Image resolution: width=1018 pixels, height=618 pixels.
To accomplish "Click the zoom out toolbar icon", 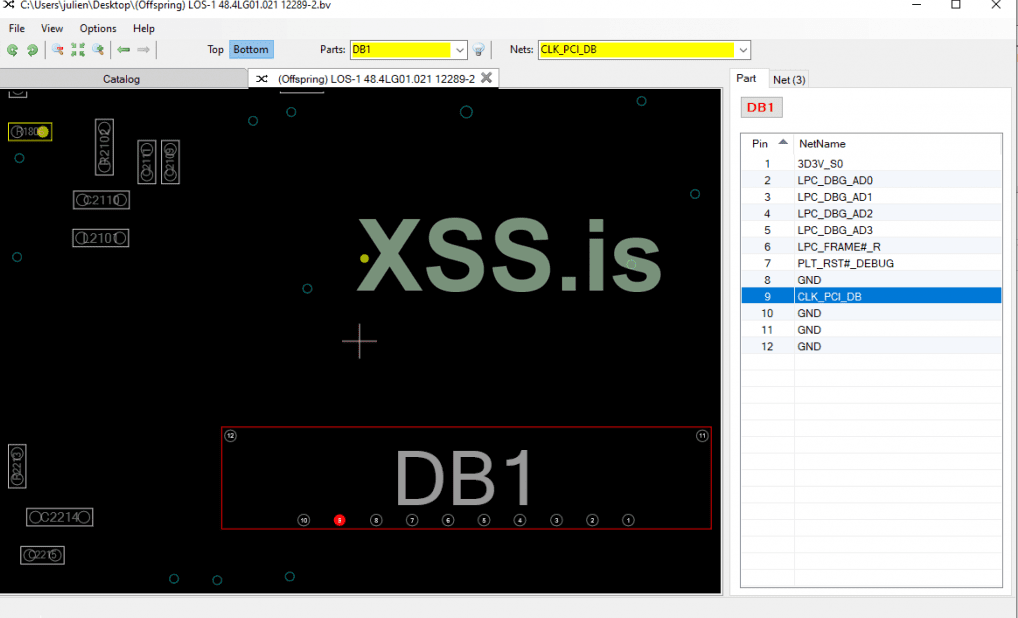I will 58,50.
